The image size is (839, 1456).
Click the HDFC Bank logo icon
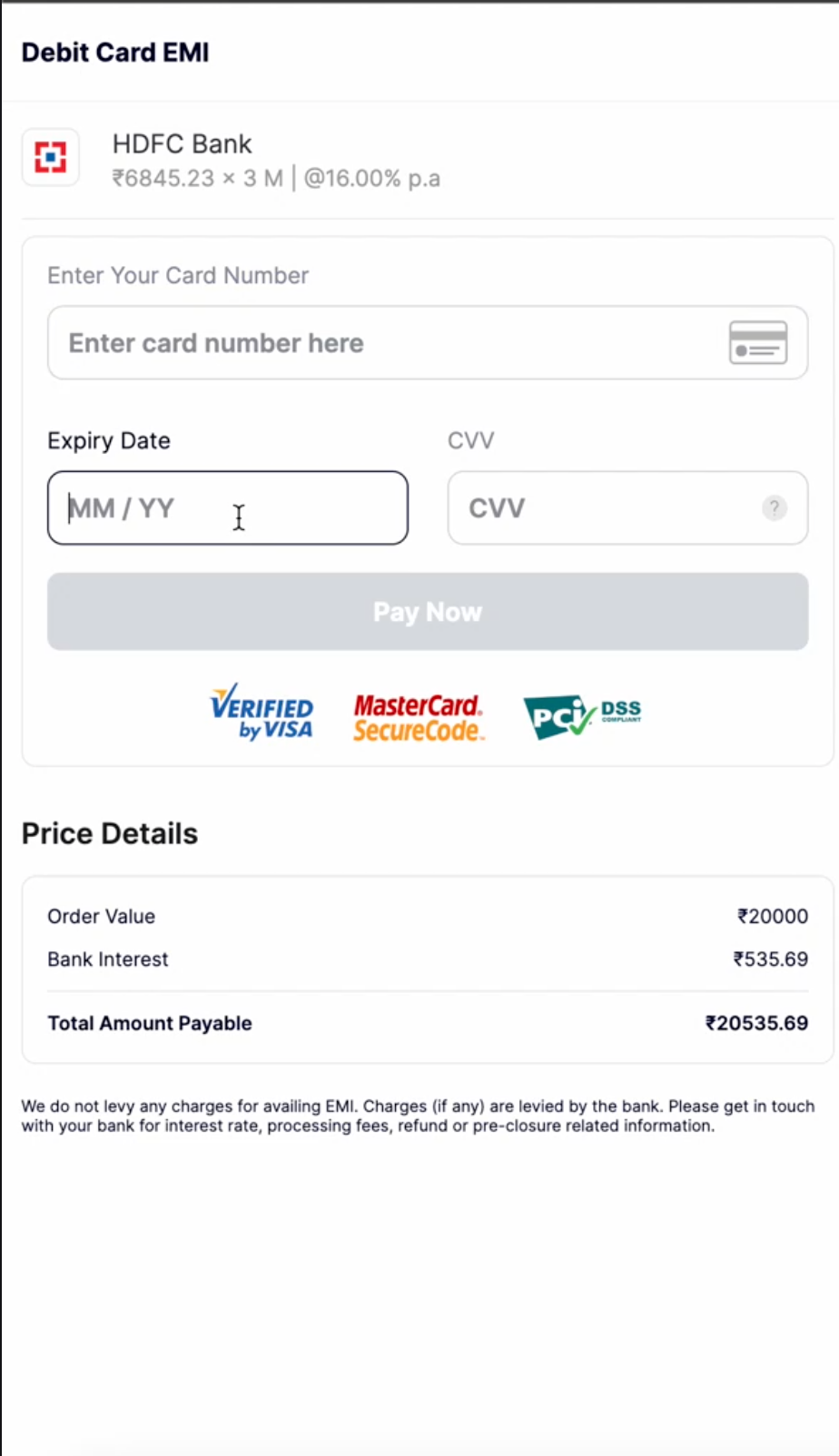pos(51,157)
